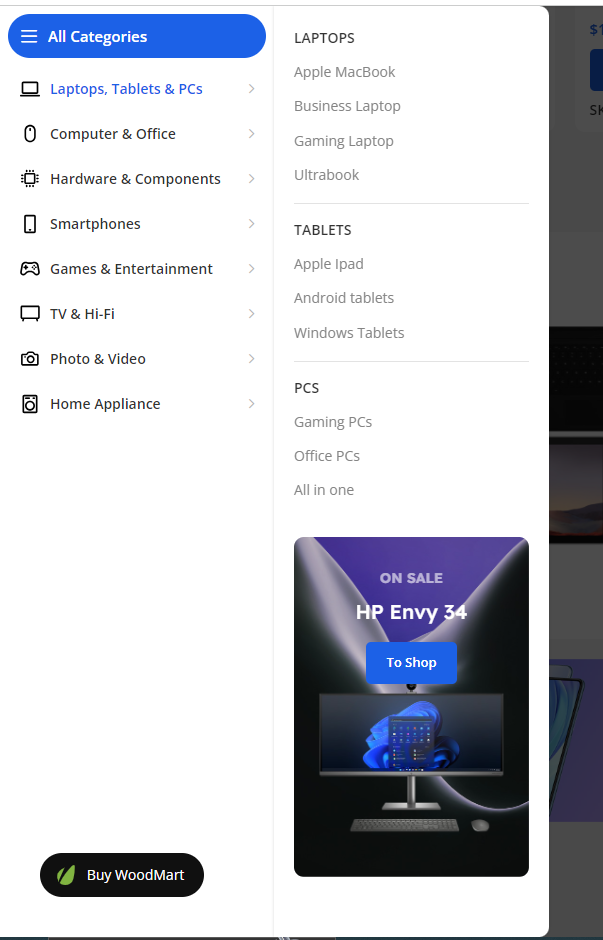Select Home Appliance category
603x940 pixels.
[x=137, y=403]
